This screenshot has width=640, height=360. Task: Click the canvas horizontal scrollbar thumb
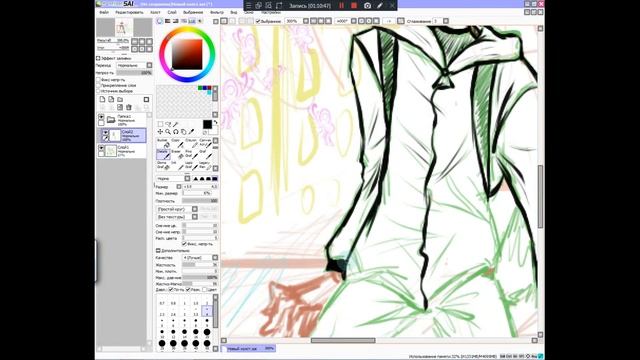tap(343, 340)
